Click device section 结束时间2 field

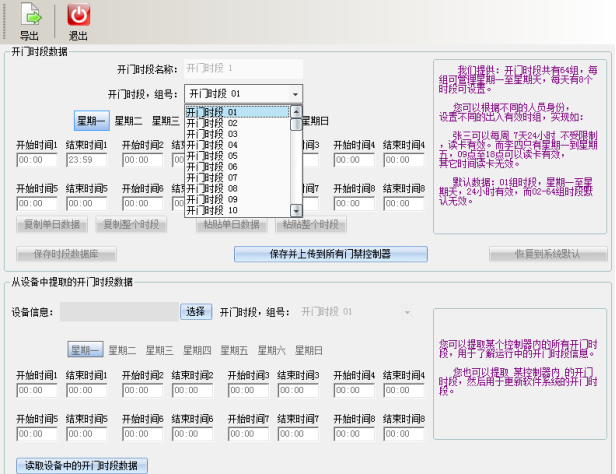pos(192,391)
